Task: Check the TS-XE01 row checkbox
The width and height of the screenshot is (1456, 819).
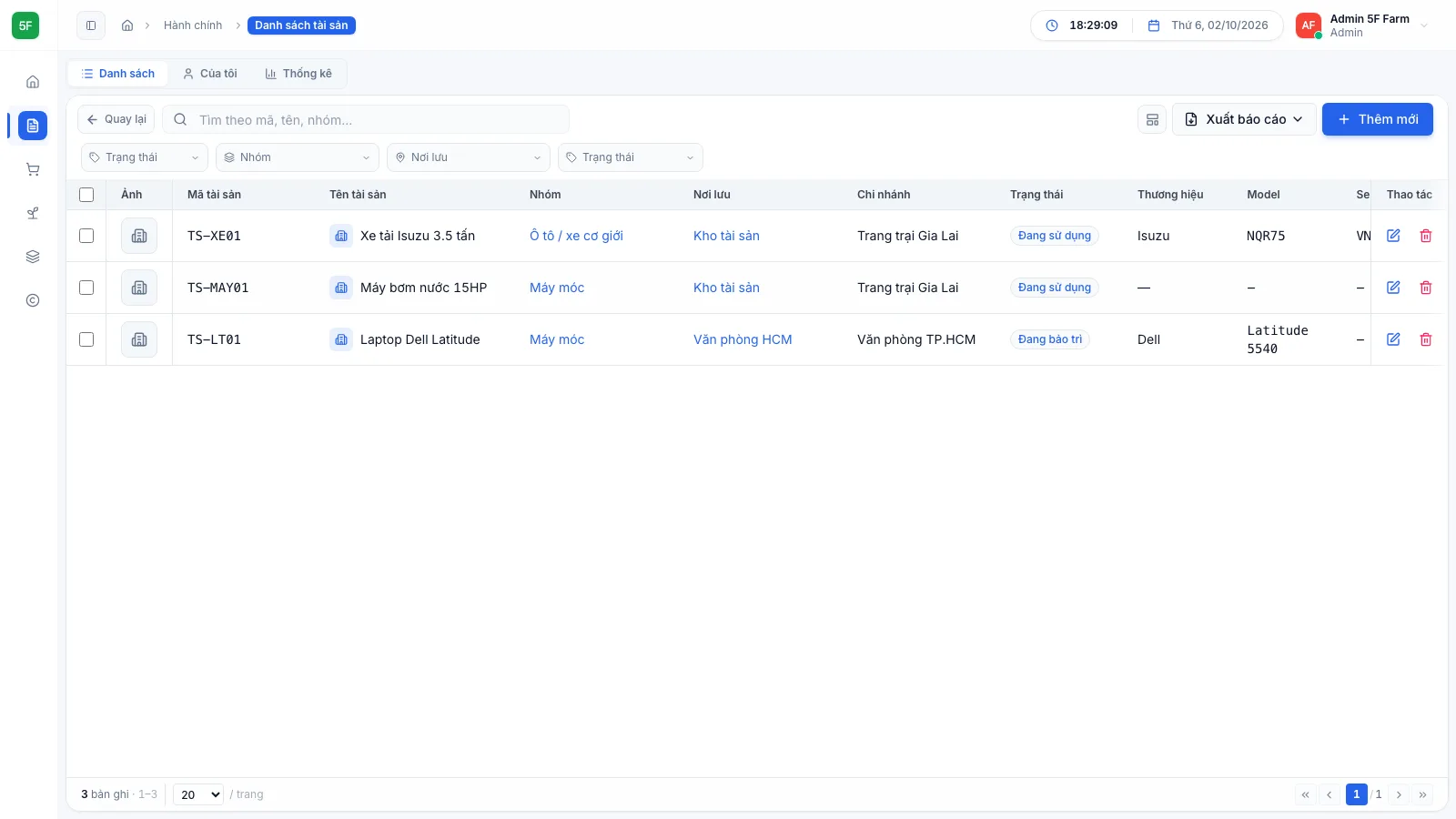Action: tap(86, 236)
